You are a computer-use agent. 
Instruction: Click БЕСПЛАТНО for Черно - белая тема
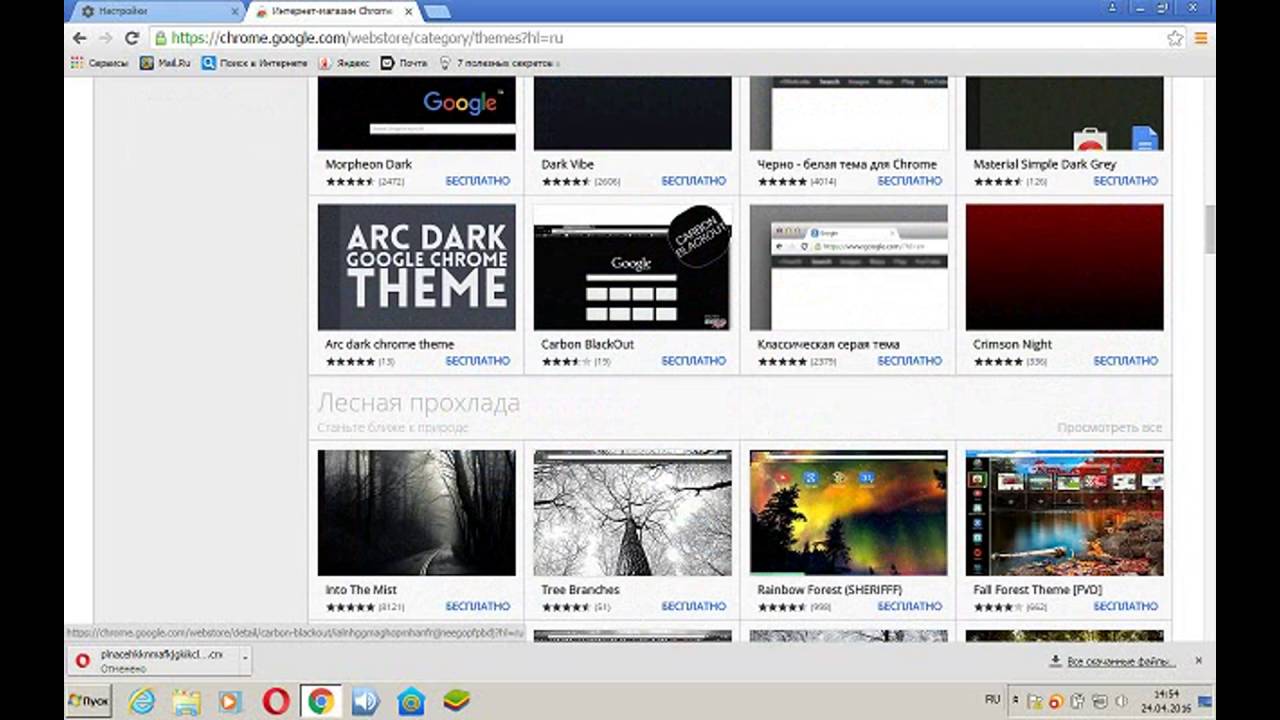pos(910,181)
